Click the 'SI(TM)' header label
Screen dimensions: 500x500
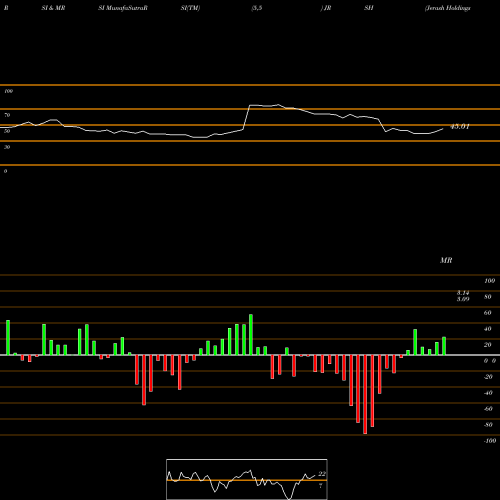(190, 8)
